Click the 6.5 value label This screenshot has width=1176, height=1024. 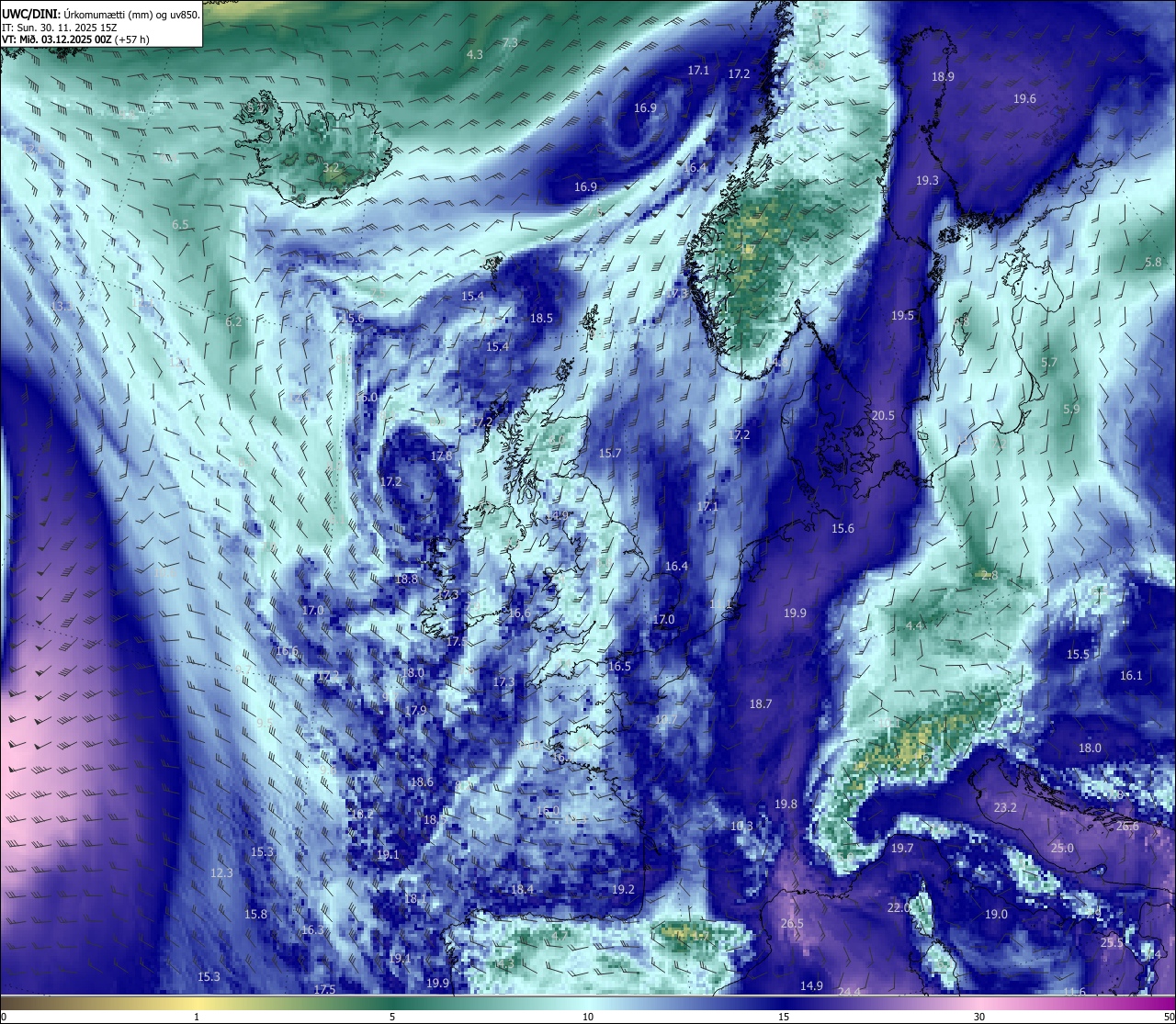click(180, 225)
